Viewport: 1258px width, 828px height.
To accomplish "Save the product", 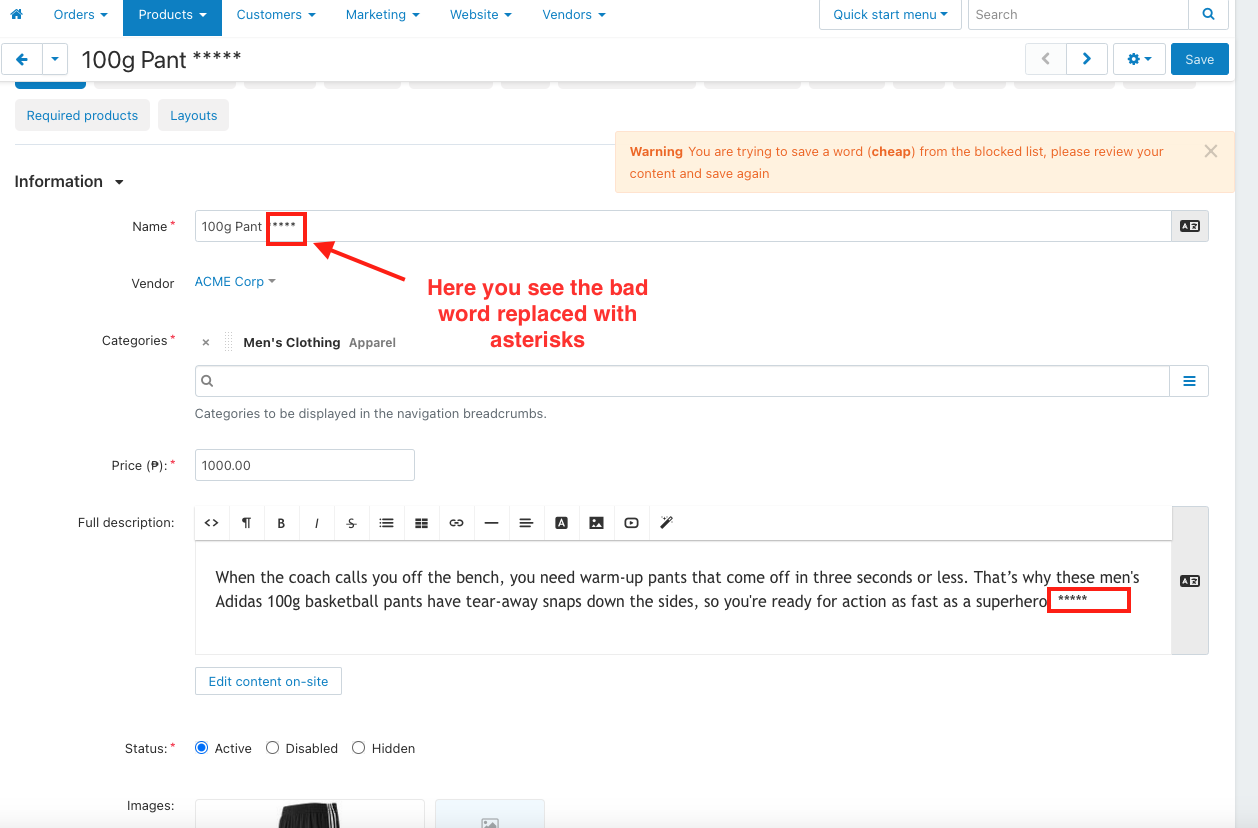I will point(1199,59).
